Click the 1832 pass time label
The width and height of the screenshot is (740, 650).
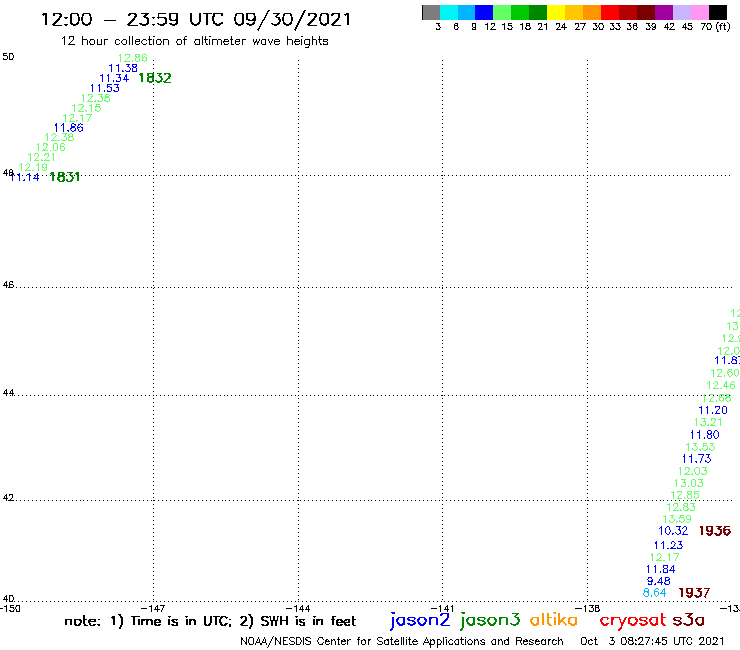(155, 78)
